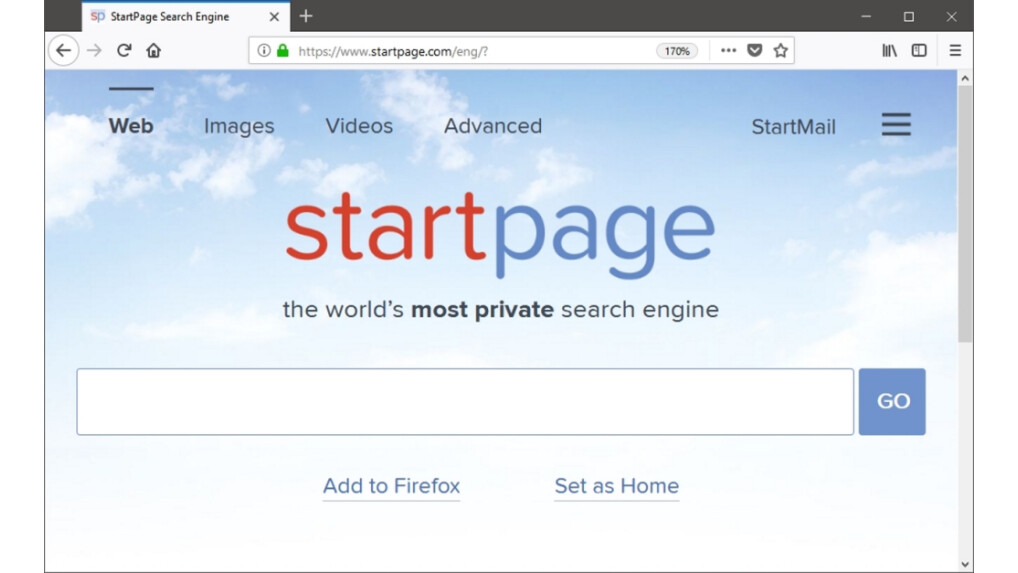This screenshot has height=573, width=1018.
Task: Close the StartPage Search Engine tab
Action: [274, 17]
